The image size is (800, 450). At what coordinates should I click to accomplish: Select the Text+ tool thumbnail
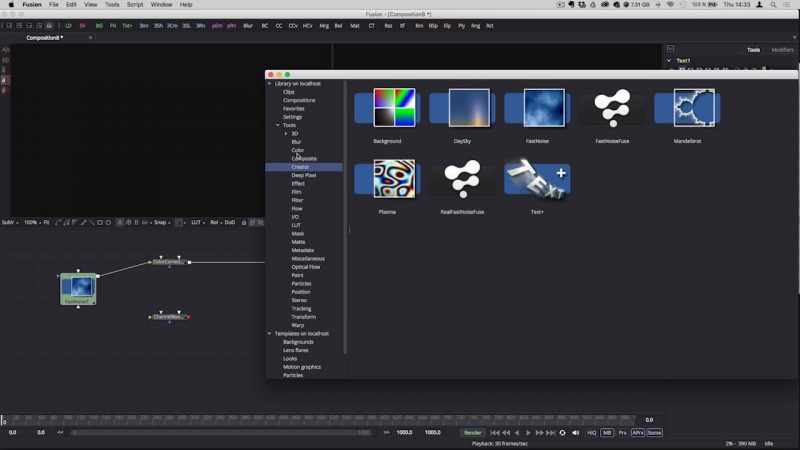pos(537,179)
